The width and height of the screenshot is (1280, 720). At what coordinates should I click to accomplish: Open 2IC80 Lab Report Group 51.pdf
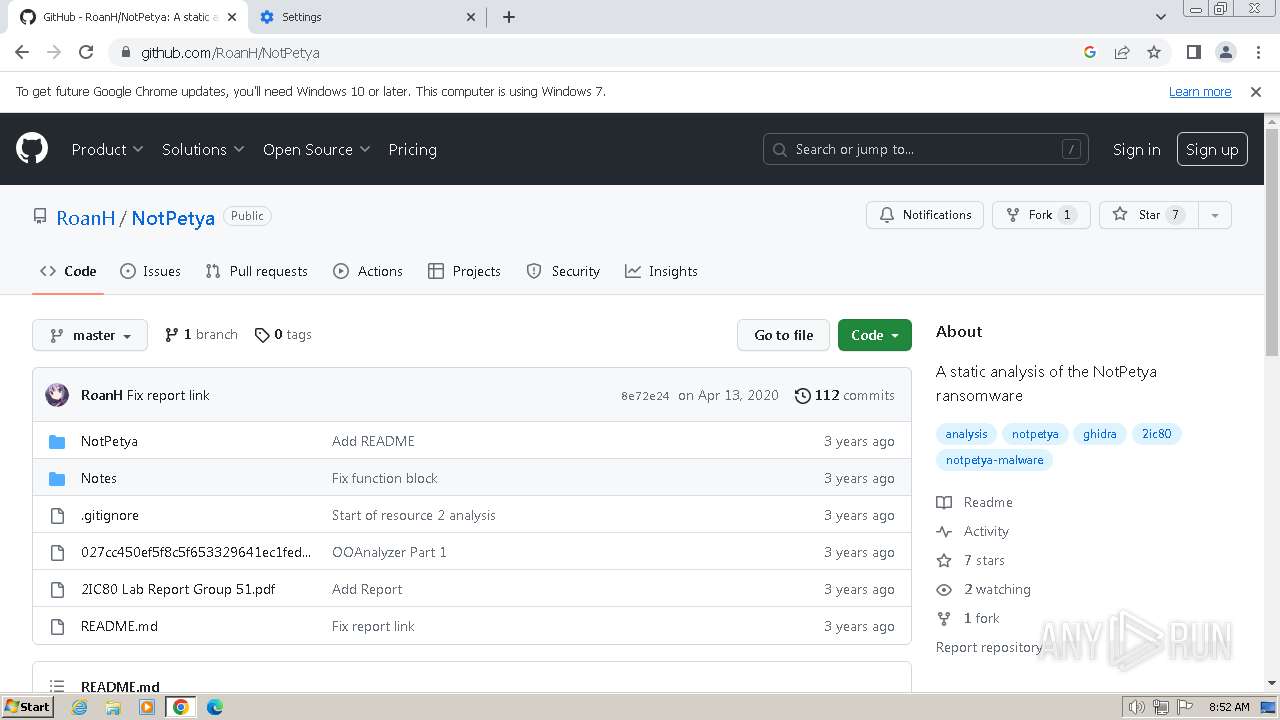[178, 589]
